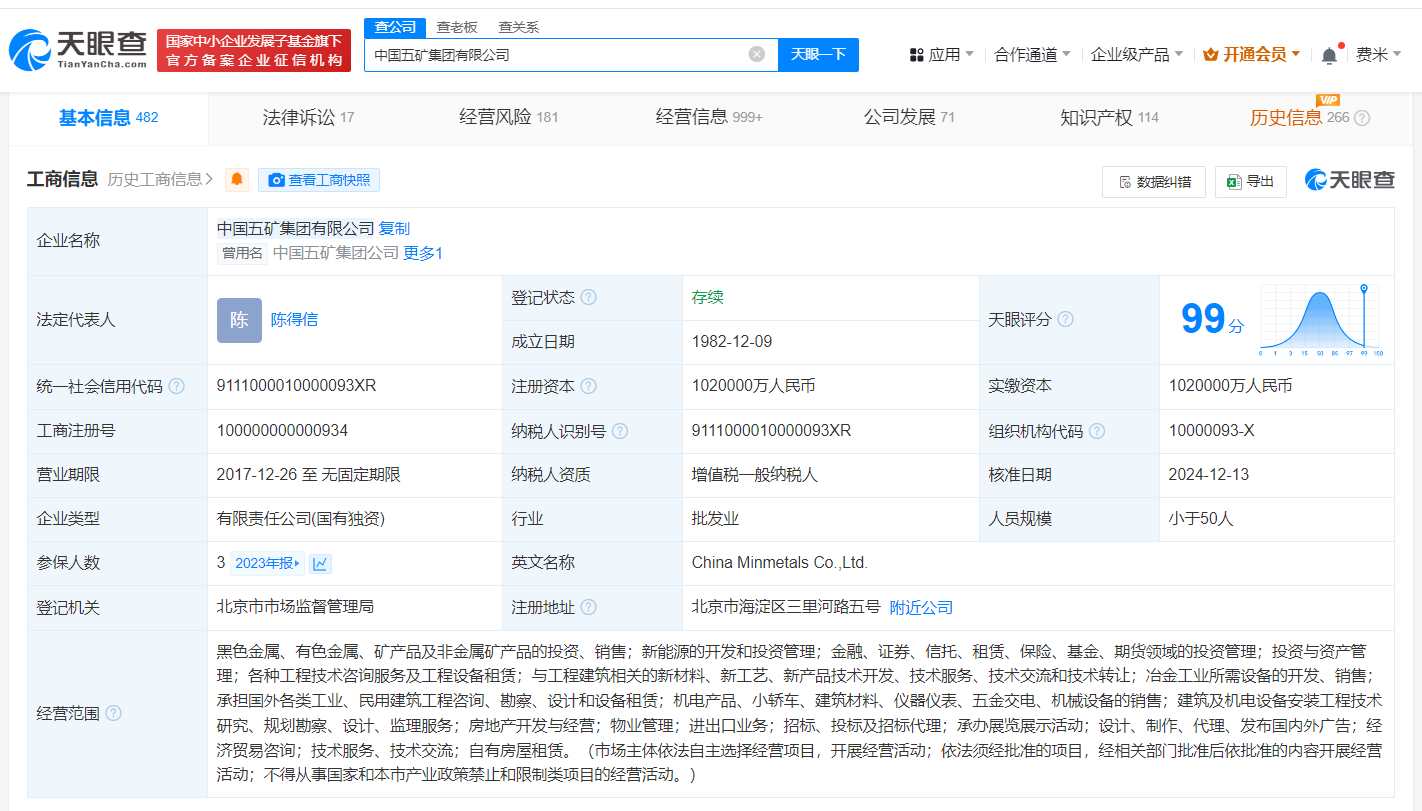Click the help icon beside 天眼评分

pyautogui.click(x=1066, y=319)
